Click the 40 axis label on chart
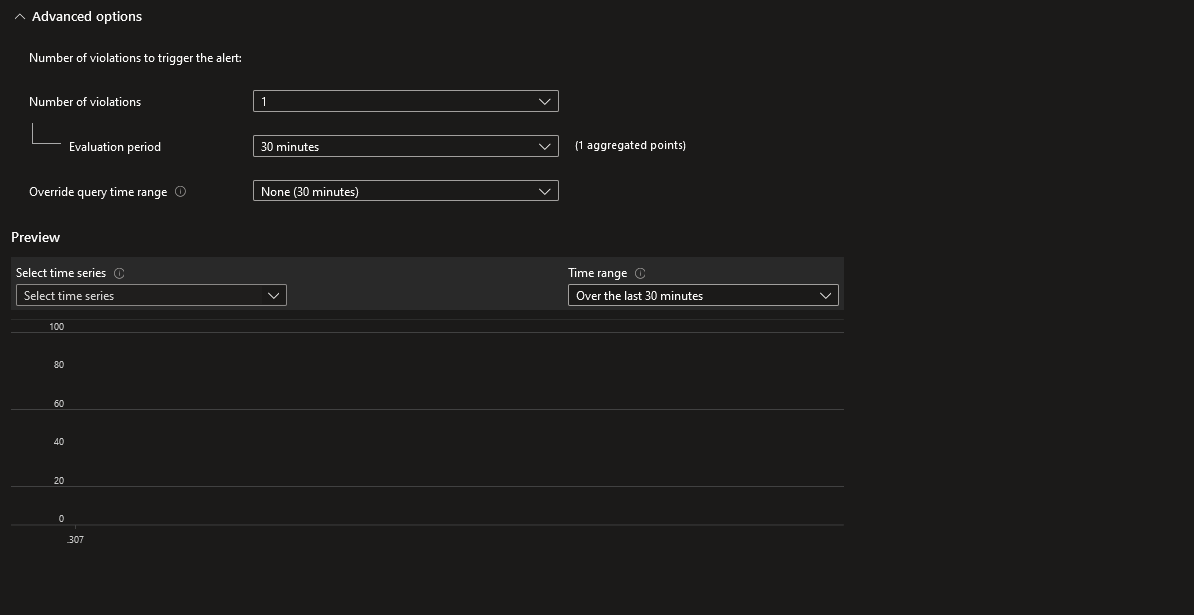The width and height of the screenshot is (1194, 615). [x=59, y=441]
